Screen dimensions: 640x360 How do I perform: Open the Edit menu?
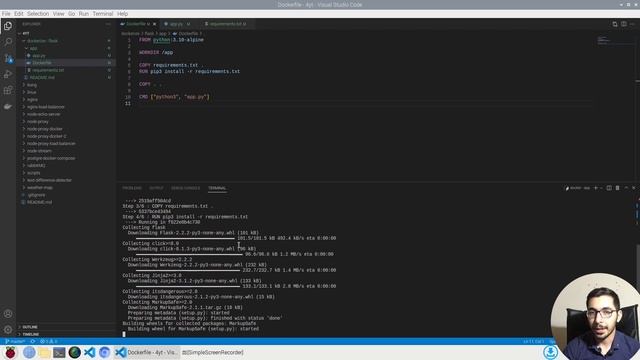pyautogui.click(x=19, y=13)
